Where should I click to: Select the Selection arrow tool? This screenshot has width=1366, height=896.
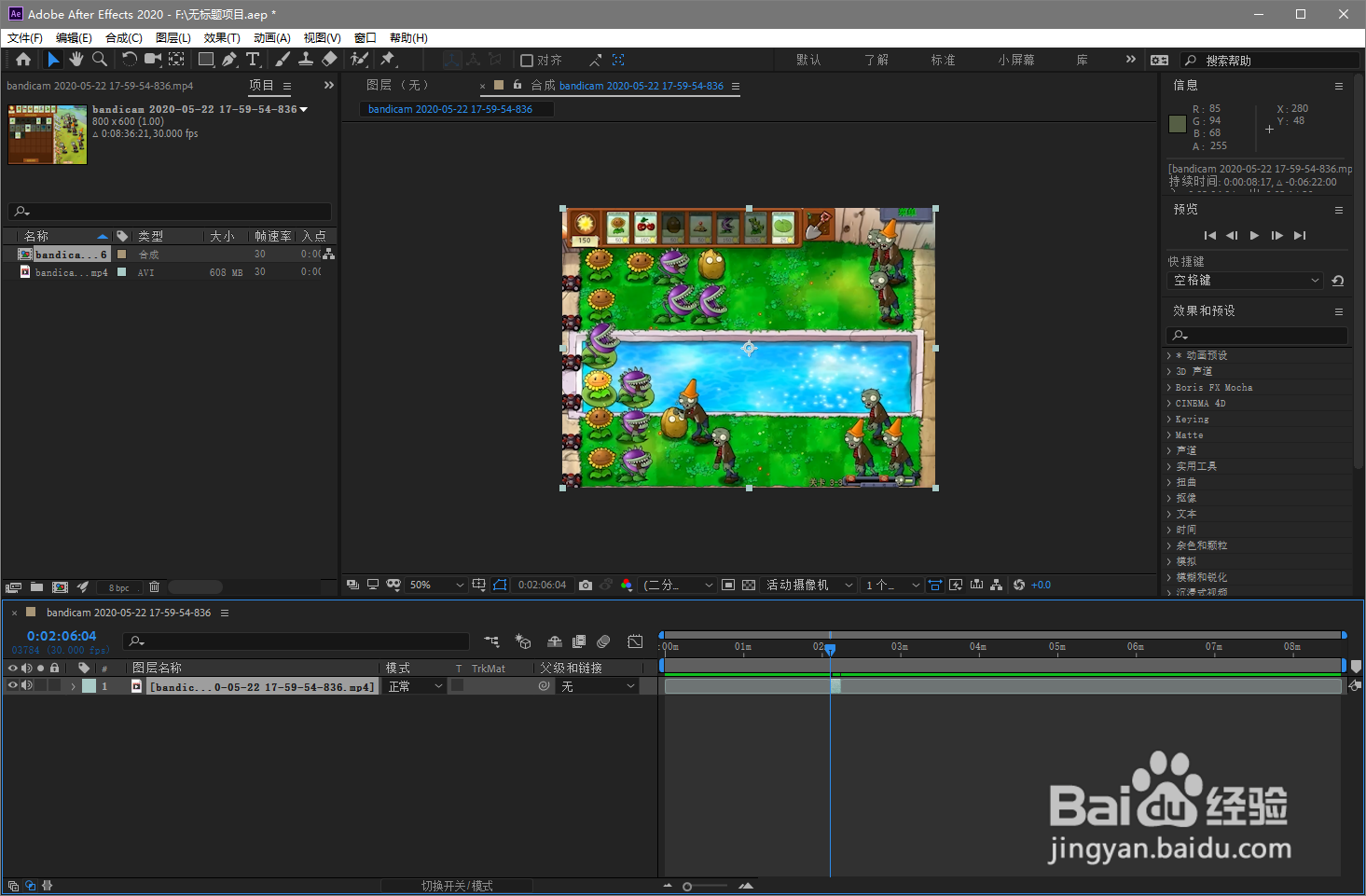click(53, 60)
